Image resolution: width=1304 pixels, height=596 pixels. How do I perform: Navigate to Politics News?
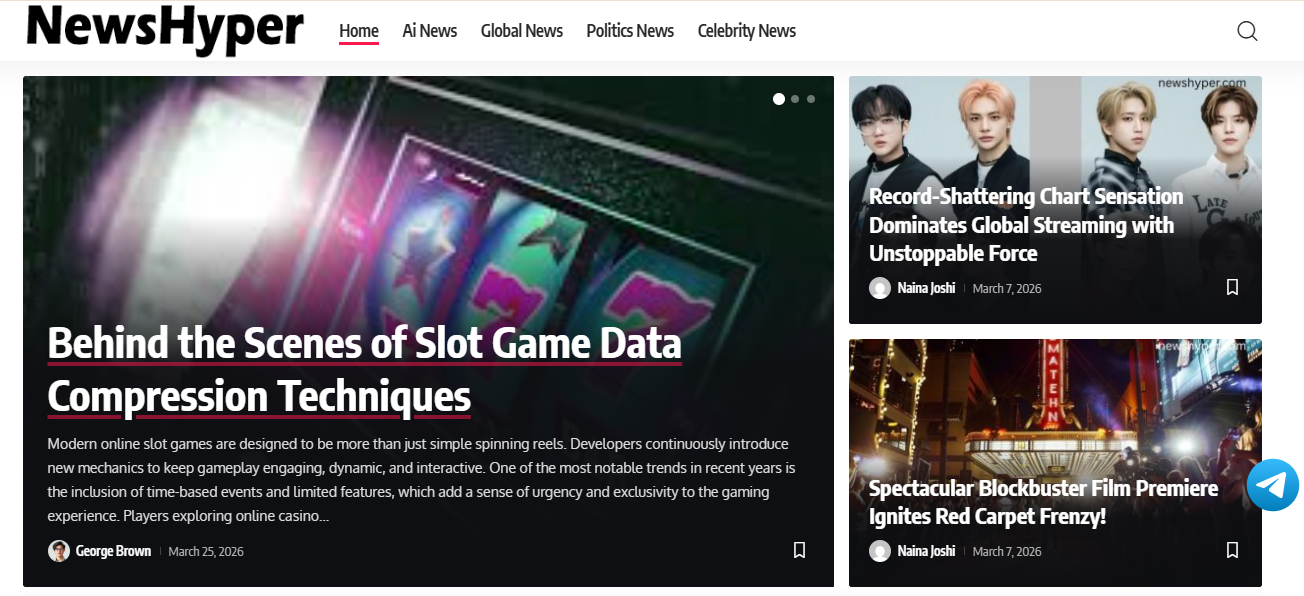pyautogui.click(x=630, y=31)
